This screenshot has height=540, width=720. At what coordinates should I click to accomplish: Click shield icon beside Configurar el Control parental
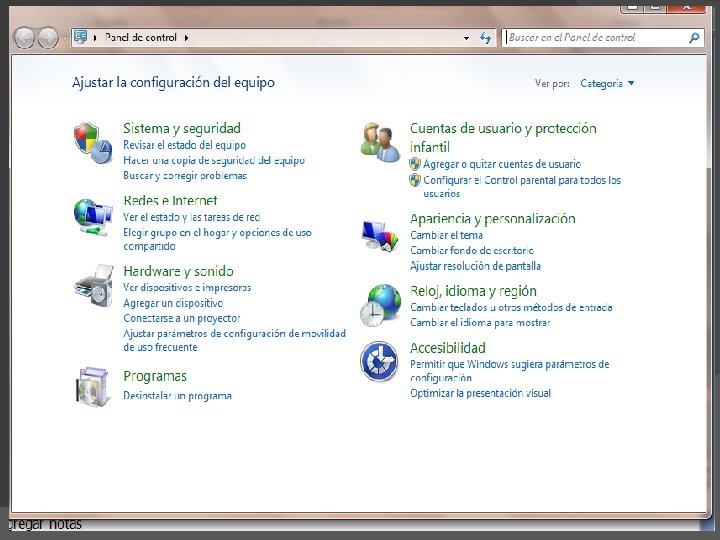click(415, 180)
